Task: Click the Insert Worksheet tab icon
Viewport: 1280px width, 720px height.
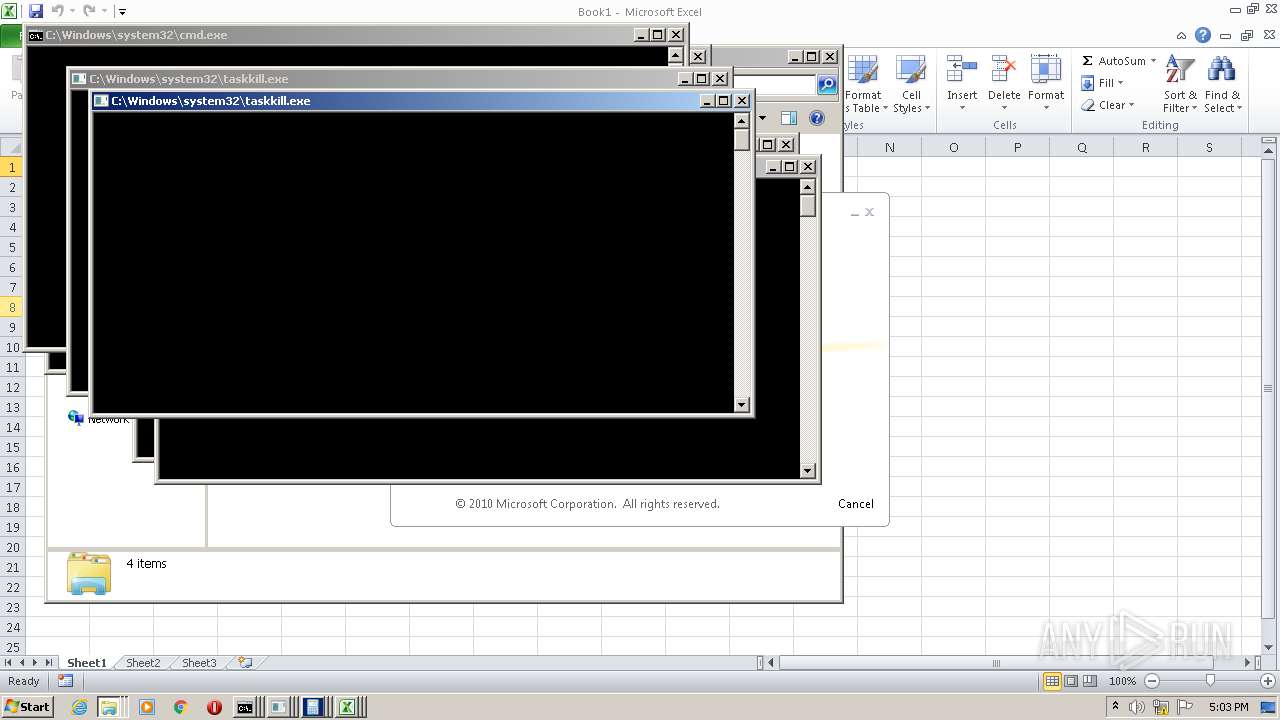Action: tap(245, 662)
